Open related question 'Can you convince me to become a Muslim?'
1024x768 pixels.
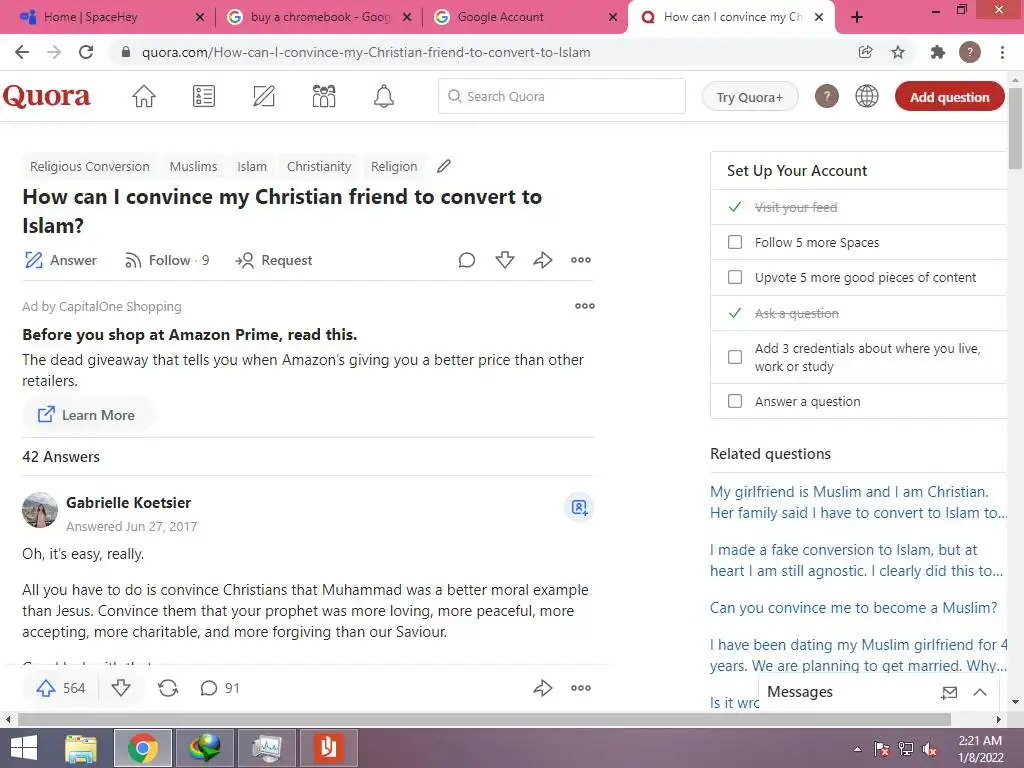pyautogui.click(x=854, y=607)
